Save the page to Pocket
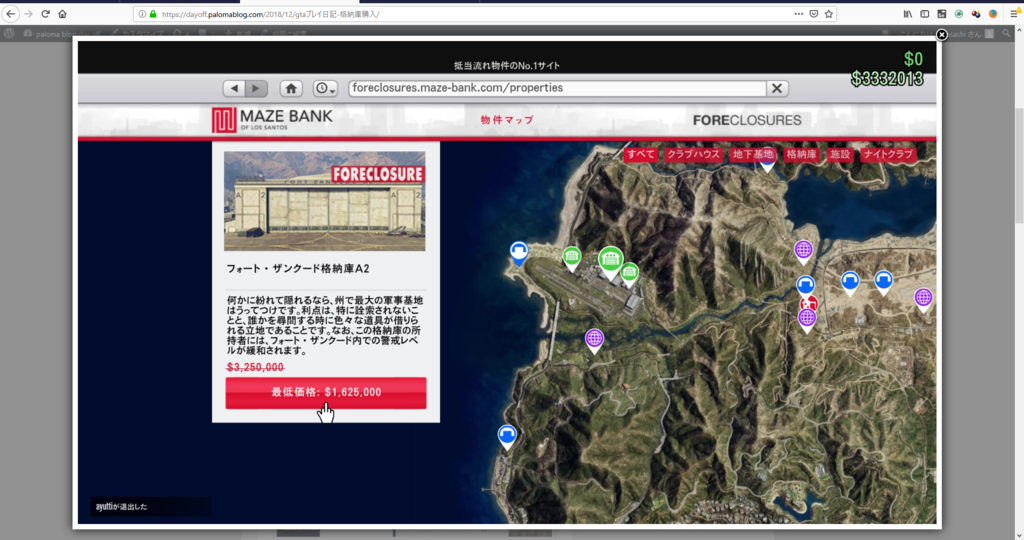 (x=814, y=14)
